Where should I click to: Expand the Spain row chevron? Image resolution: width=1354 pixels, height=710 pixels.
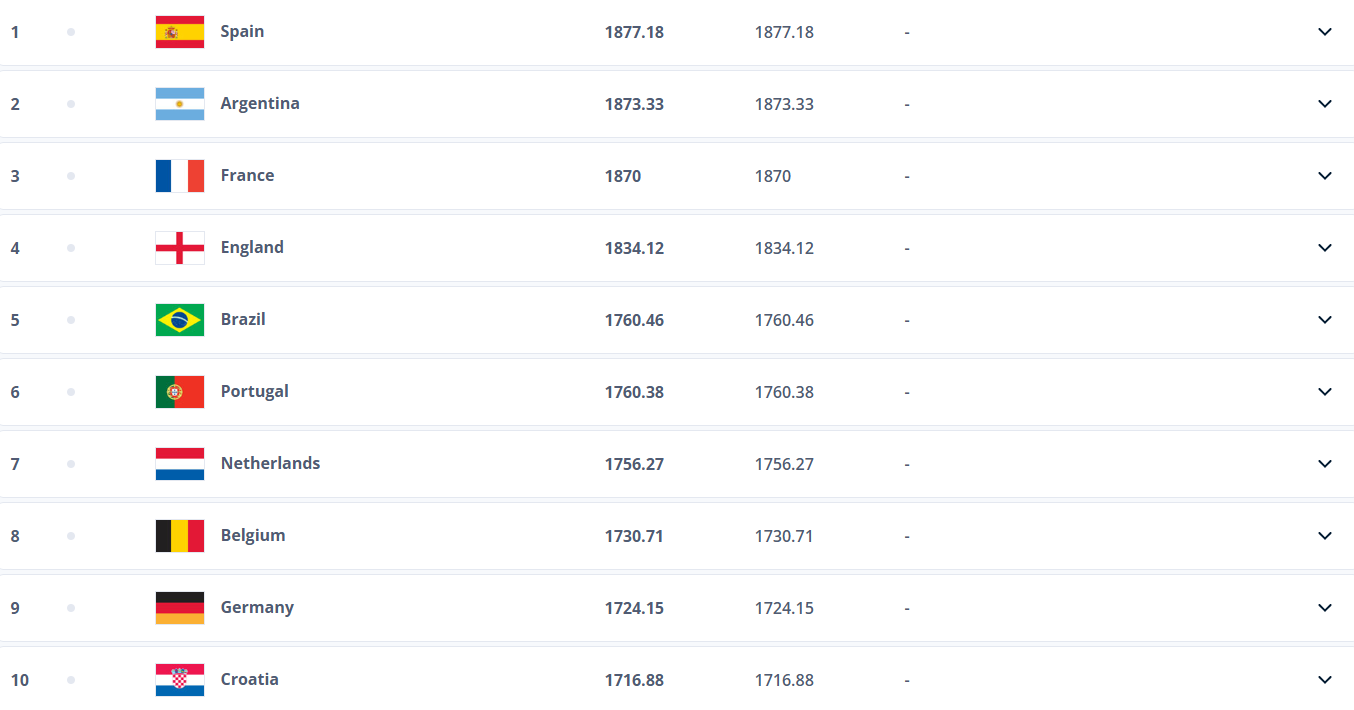coord(1325,32)
